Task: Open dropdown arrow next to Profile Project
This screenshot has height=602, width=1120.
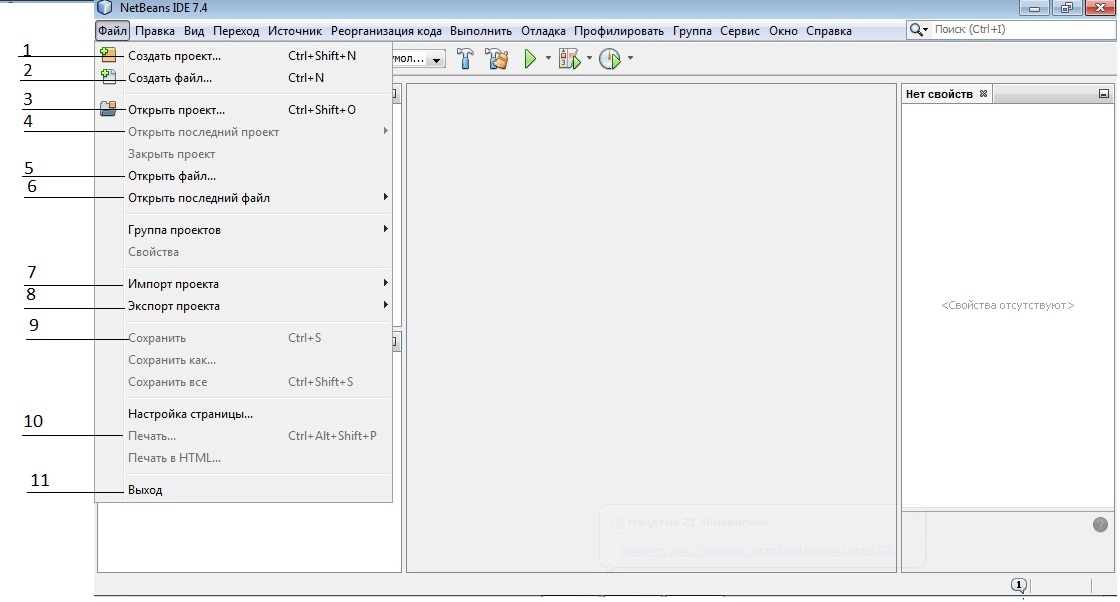Action: (630, 59)
